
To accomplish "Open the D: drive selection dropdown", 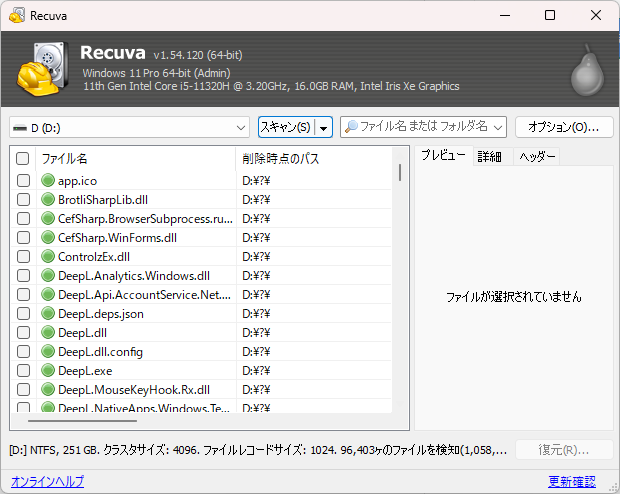I will pos(241,128).
